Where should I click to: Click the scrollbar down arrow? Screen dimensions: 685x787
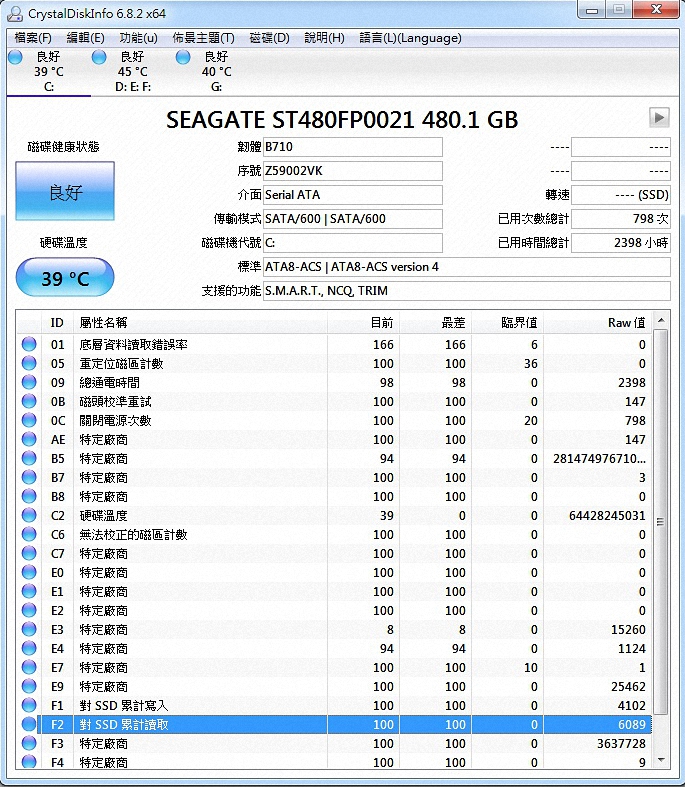pyautogui.click(x=661, y=760)
